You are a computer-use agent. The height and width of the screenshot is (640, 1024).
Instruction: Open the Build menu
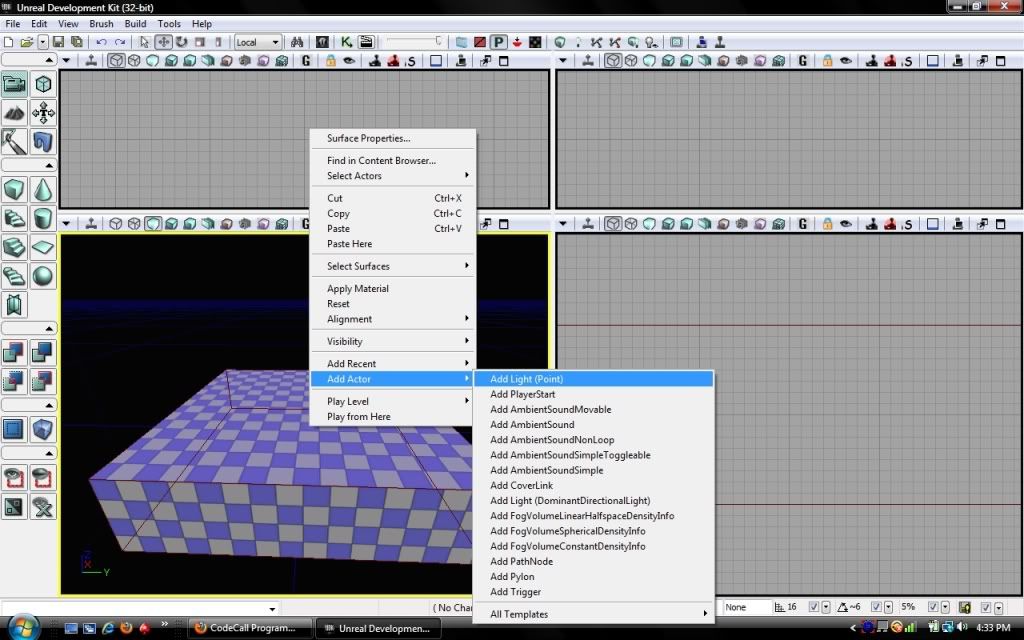[x=135, y=24]
